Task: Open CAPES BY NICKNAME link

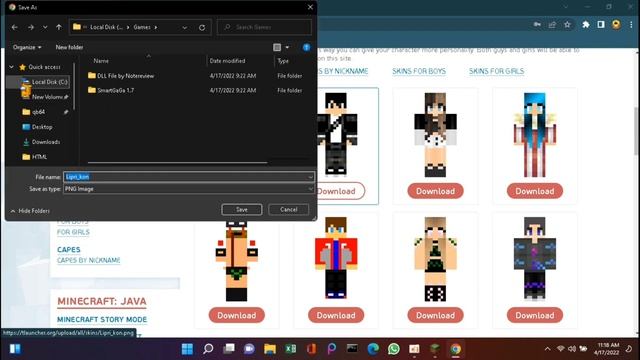Action: tap(89, 260)
